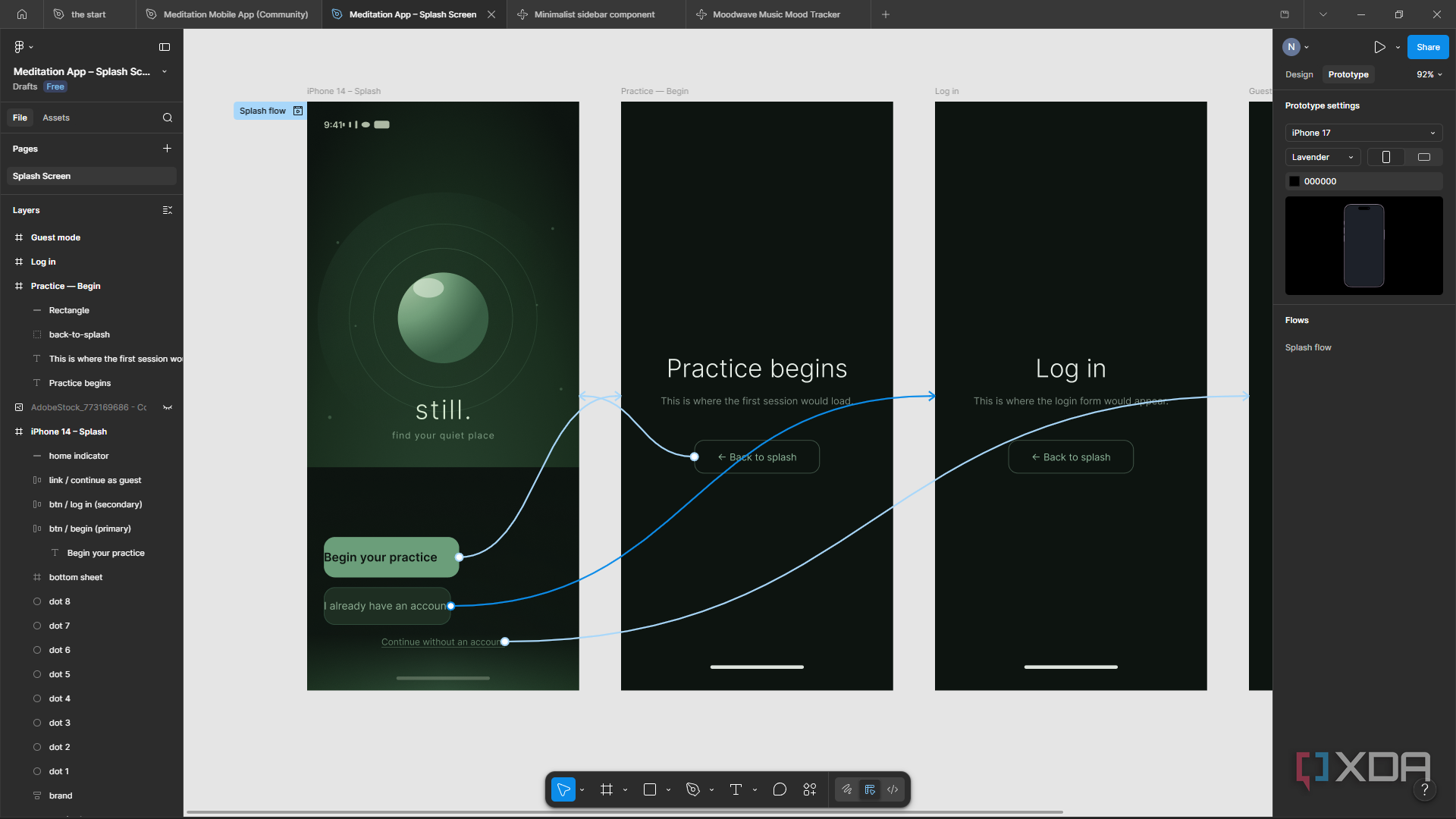The height and width of the screenshot is (819, 1456).
Task: Select landscape device orientation
Action: [1424, 157]
